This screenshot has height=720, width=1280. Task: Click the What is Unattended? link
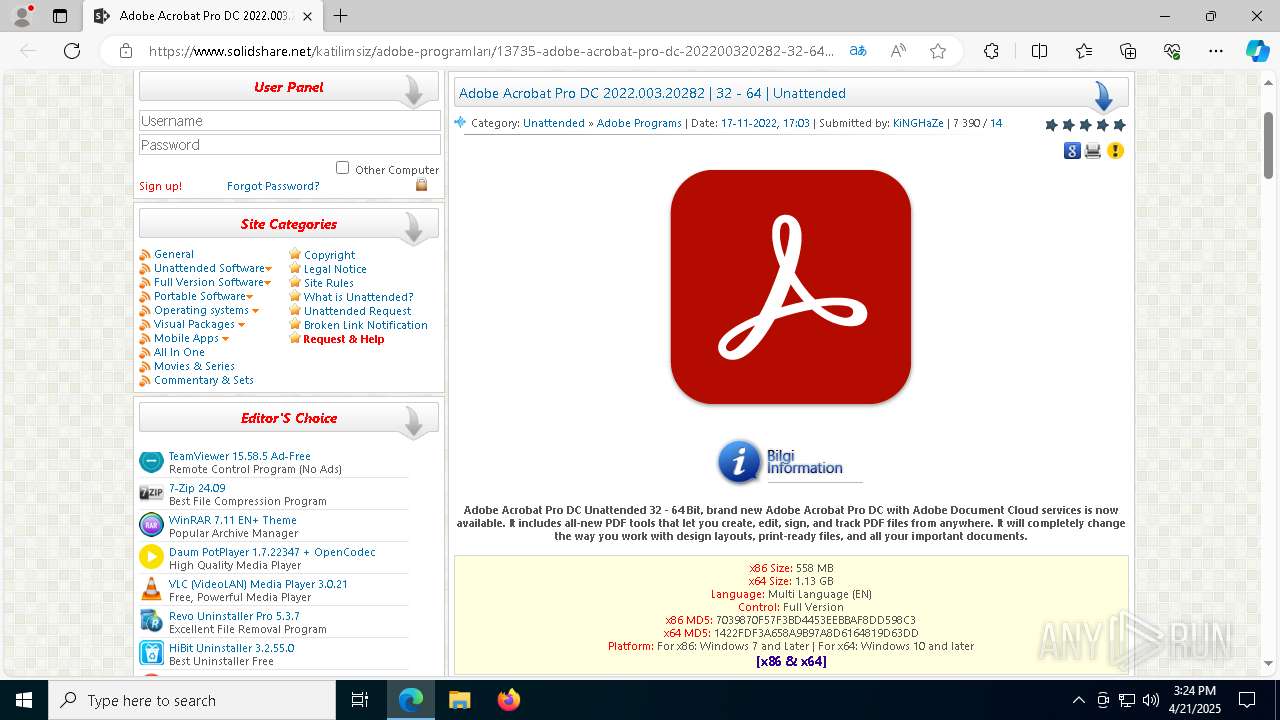click(x=358, y=298)
